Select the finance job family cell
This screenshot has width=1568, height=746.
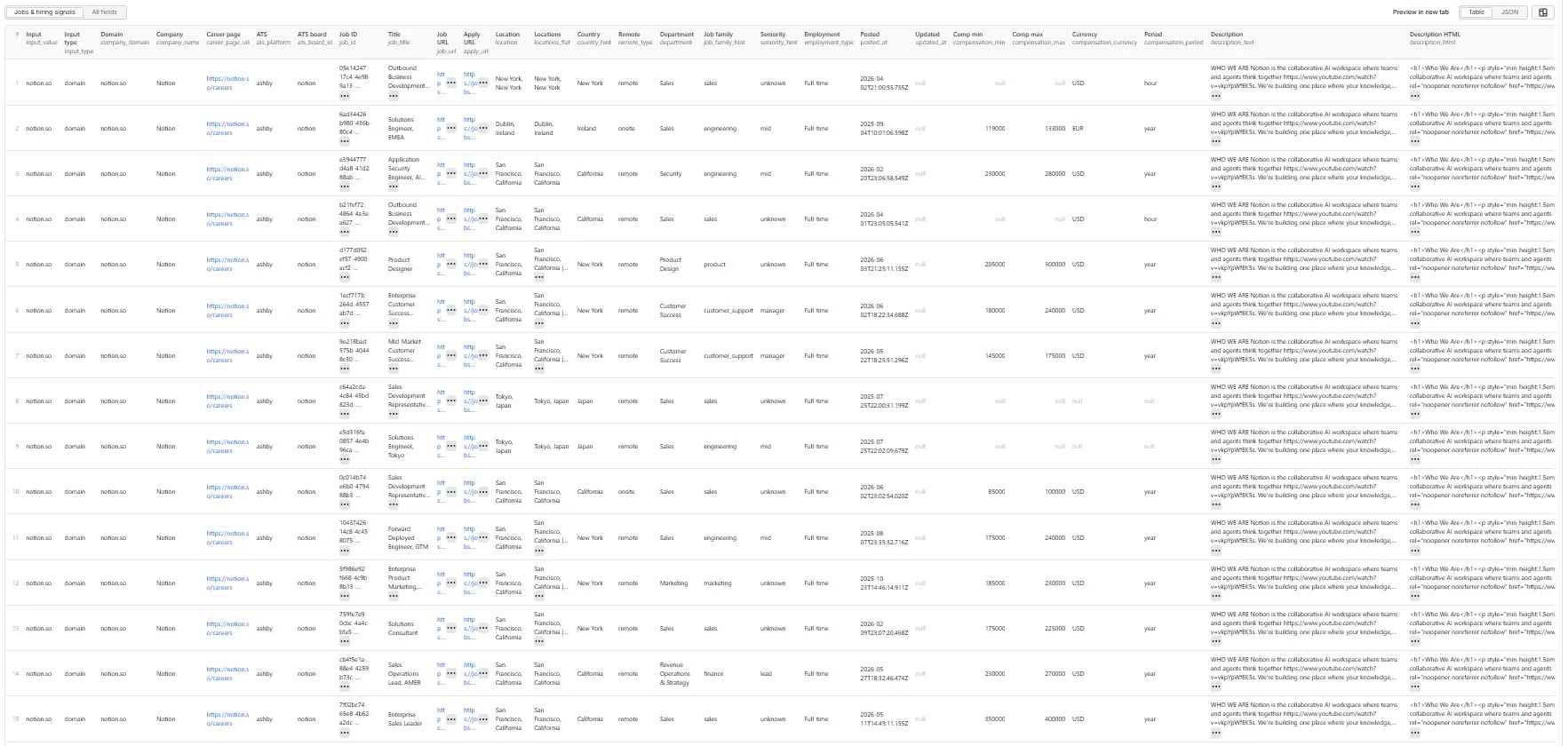click(713, 673)
